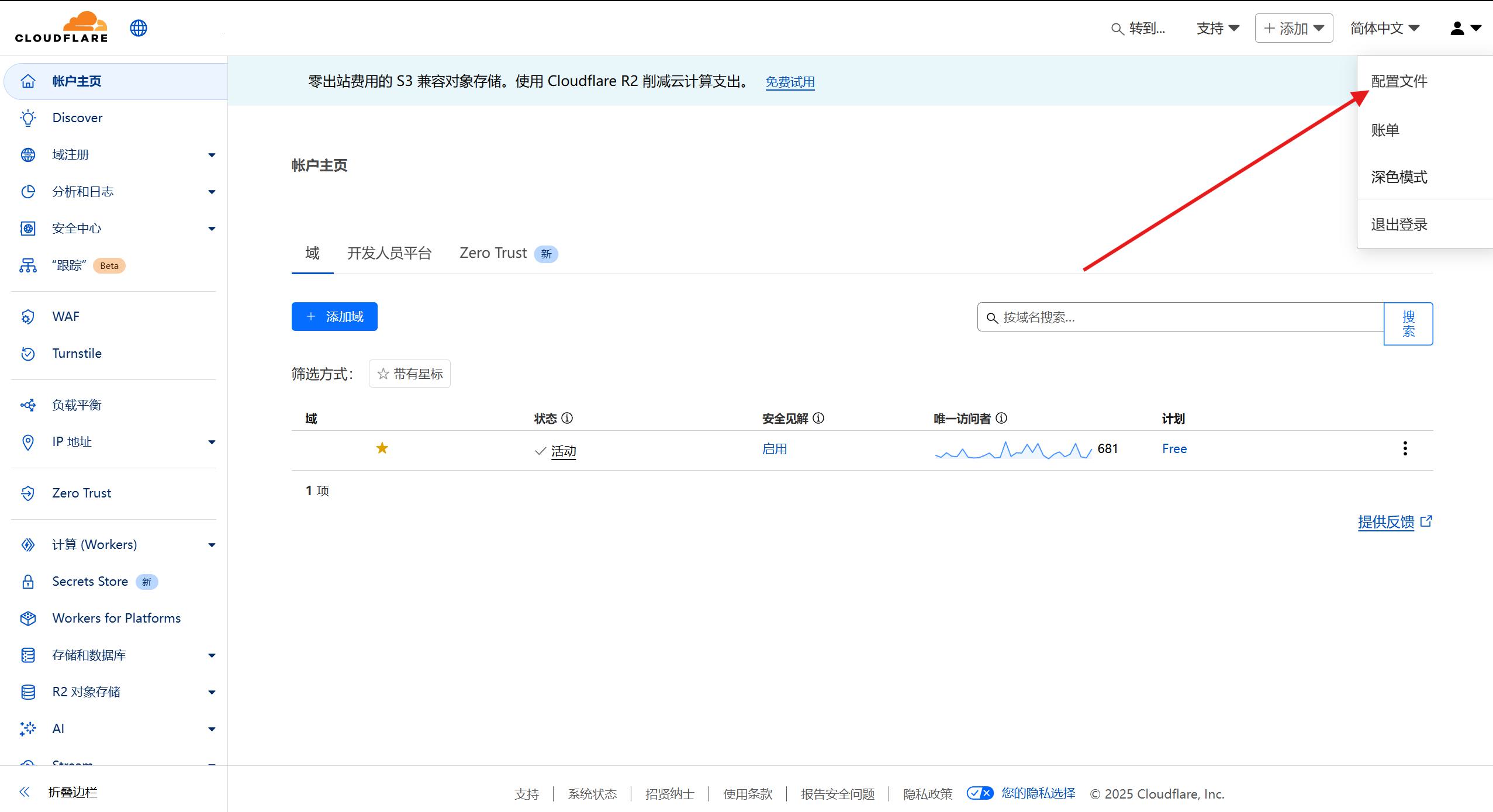Click the R2 对象存储 database icon
This screenshot has height=812, width=1493.
click(x=28, y=692)
